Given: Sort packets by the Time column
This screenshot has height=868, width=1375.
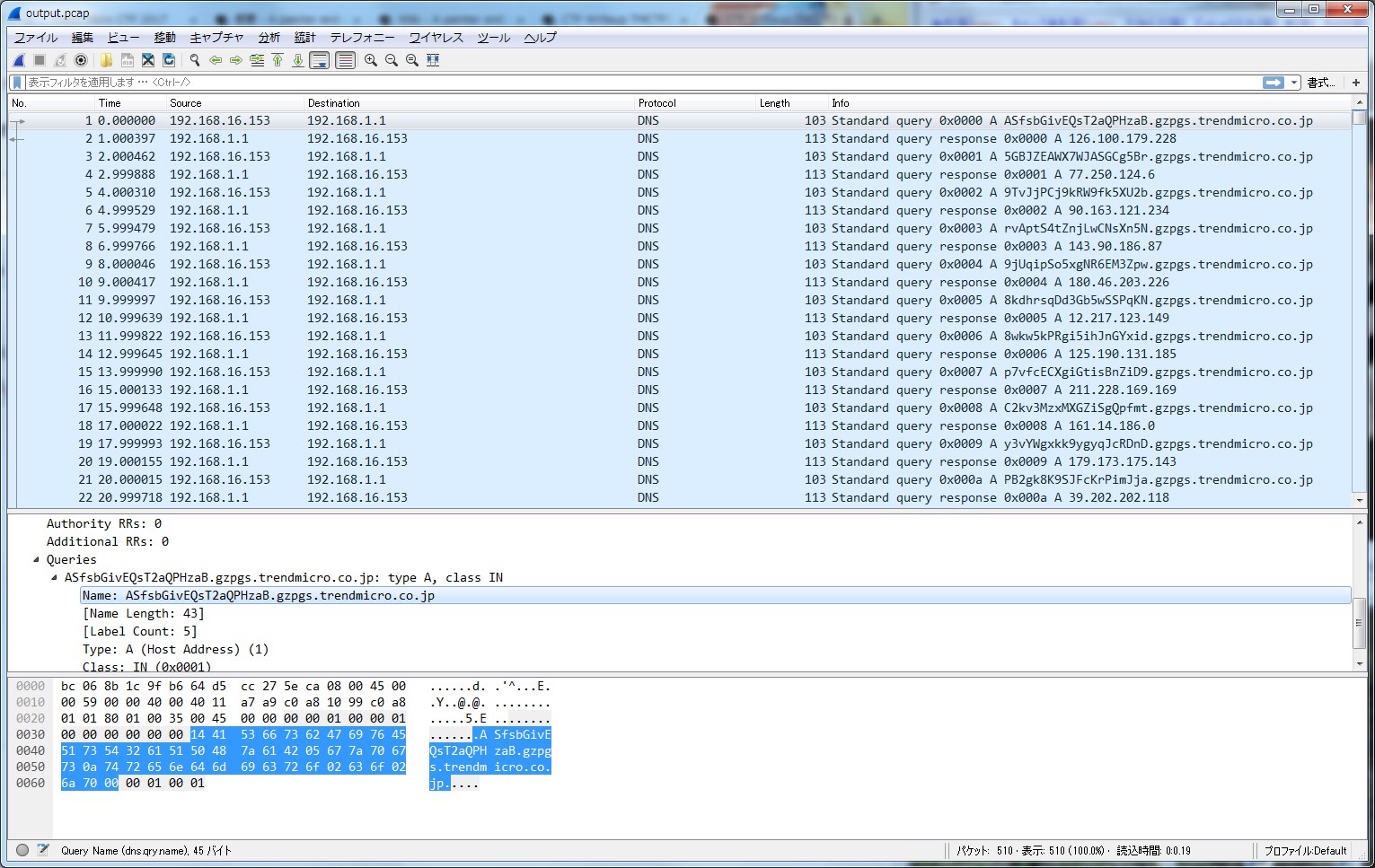Looking at the screenshot, I should tap(129, 103).
